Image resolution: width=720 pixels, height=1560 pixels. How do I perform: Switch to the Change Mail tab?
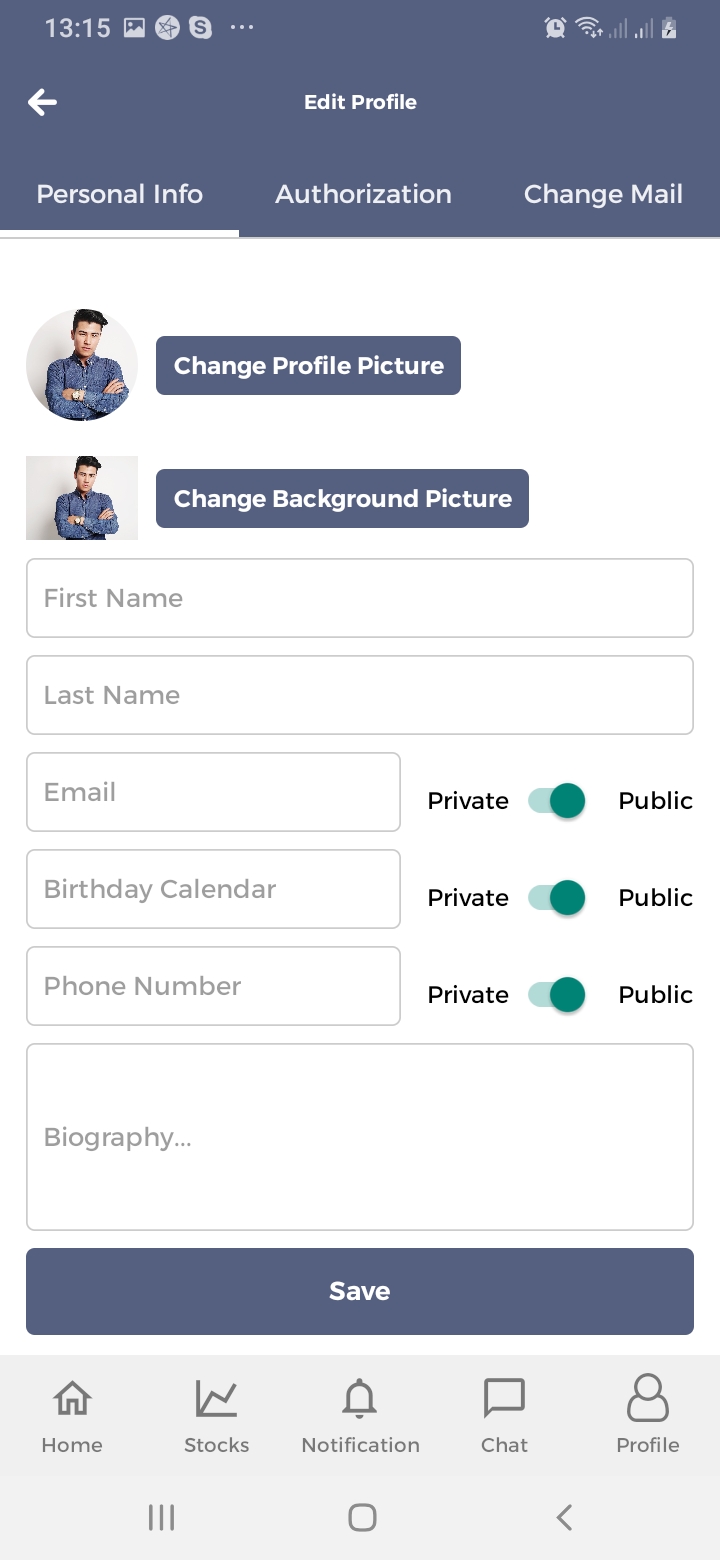(603, 194)
